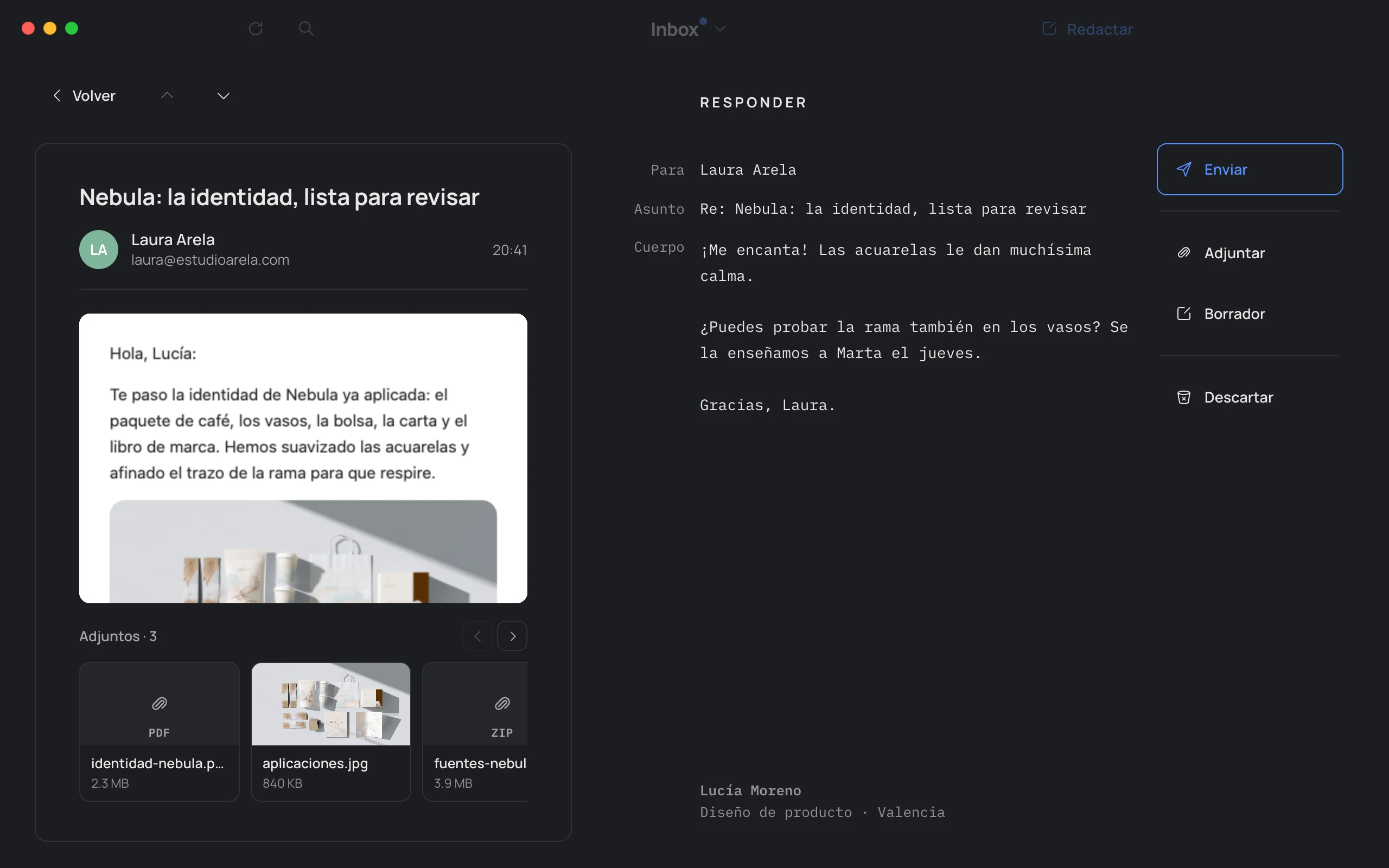The height and width of the screenshot is (868, 1389).
Task: Show previous attachments with left arrow
Action: tap(477, 636)
